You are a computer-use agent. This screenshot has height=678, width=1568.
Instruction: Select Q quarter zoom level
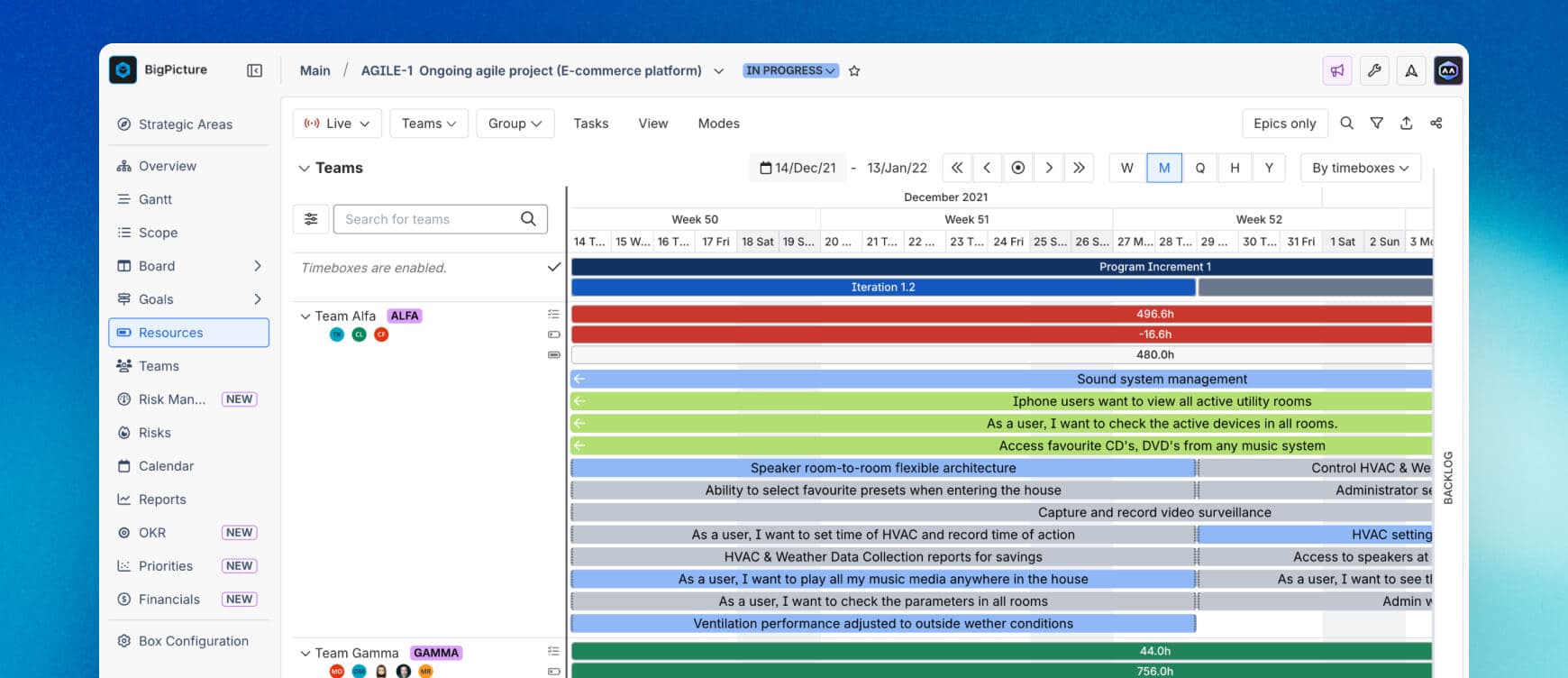[x=1200, y=168]
